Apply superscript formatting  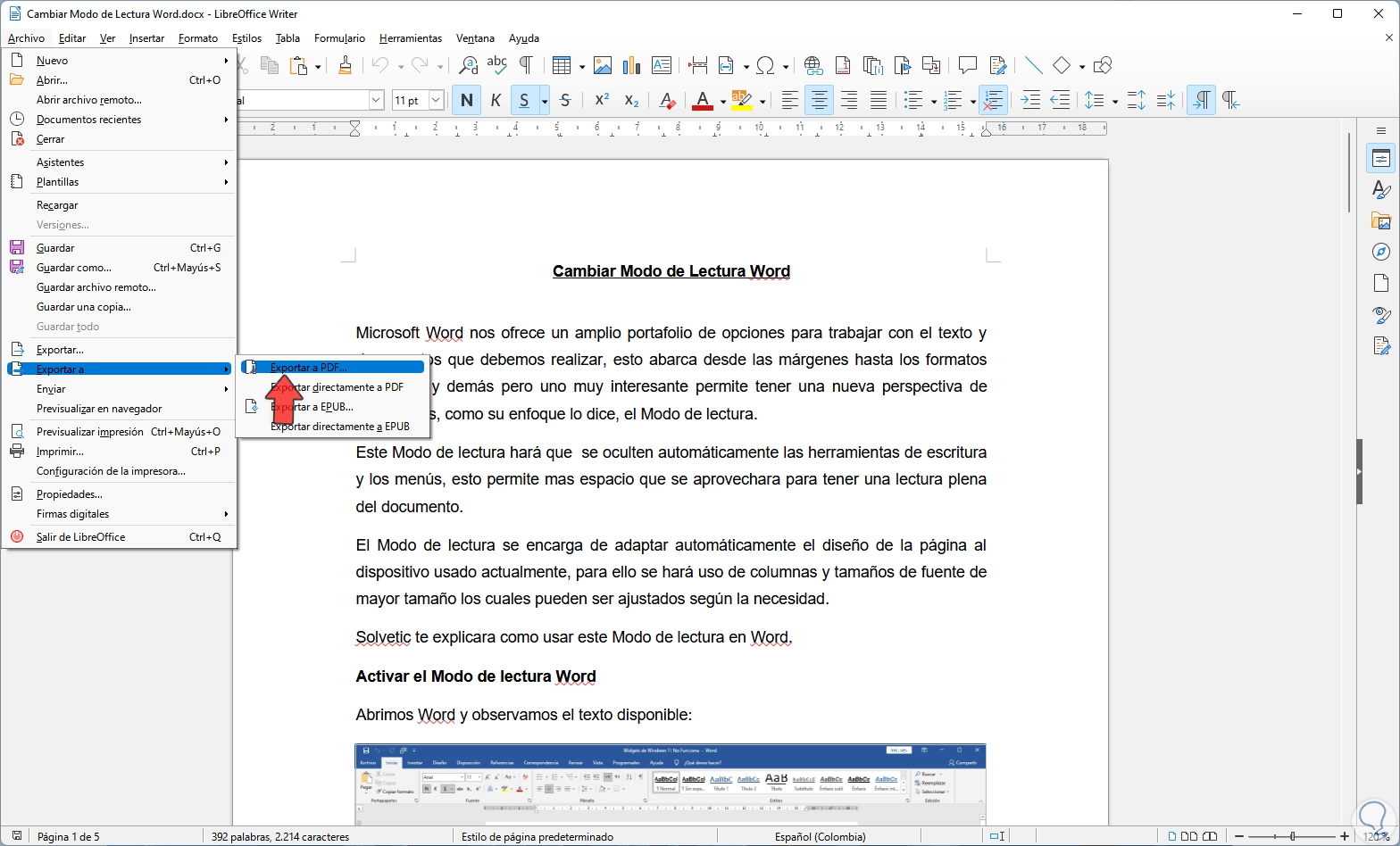[602, 101]
